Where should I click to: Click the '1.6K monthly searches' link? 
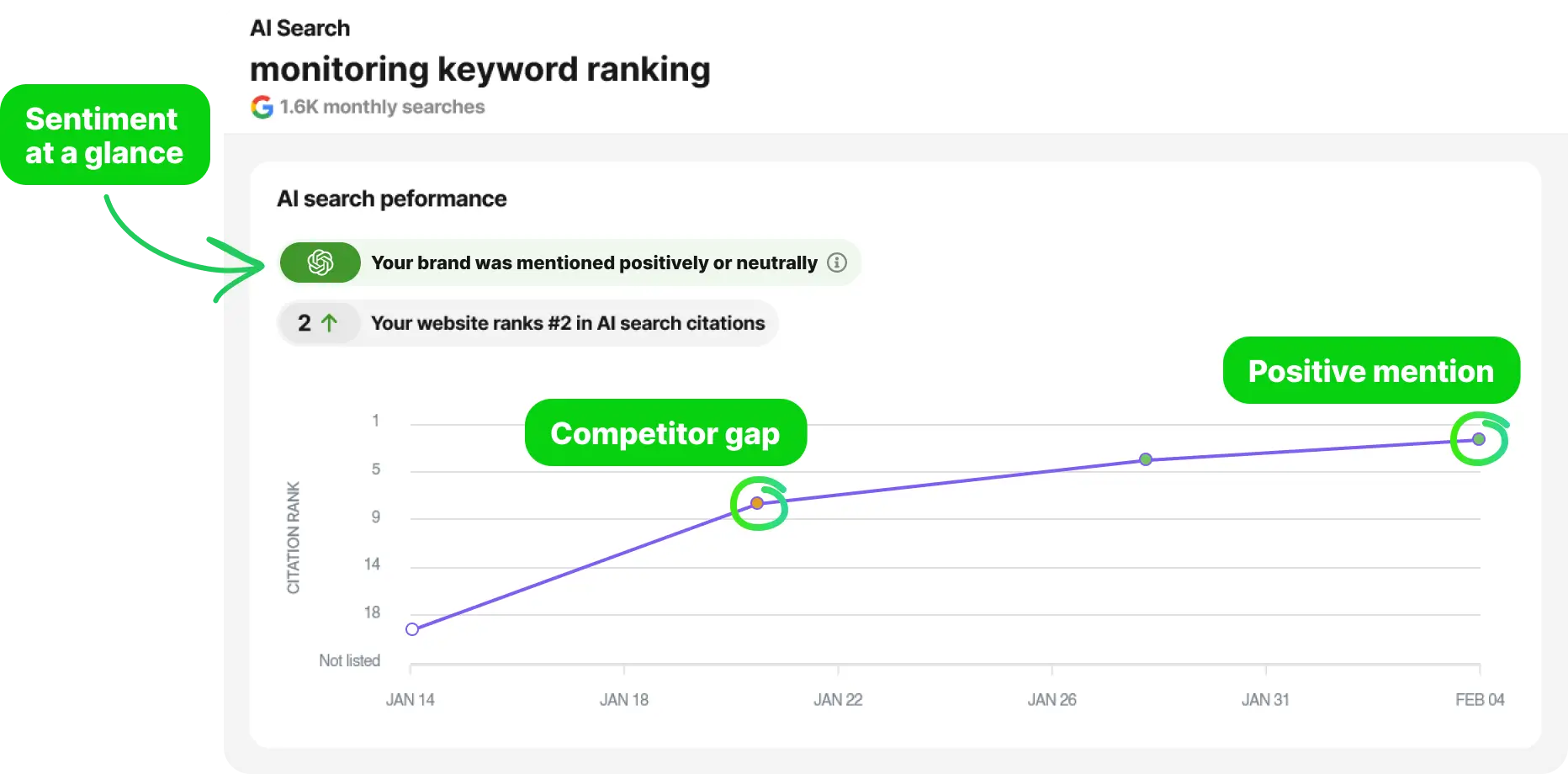[383, 107]
